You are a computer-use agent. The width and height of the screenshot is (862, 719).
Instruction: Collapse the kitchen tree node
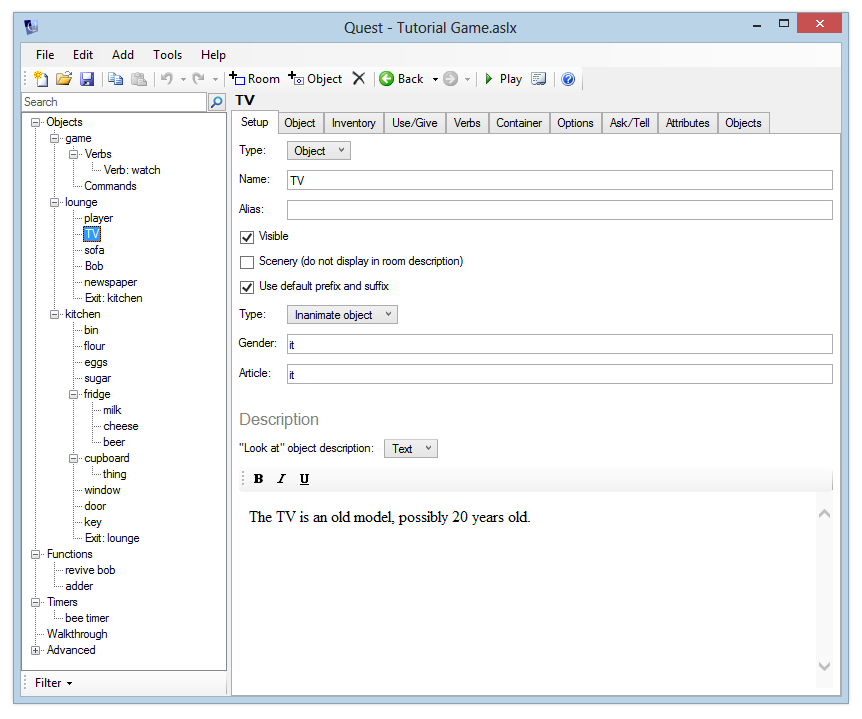point(54,314)
